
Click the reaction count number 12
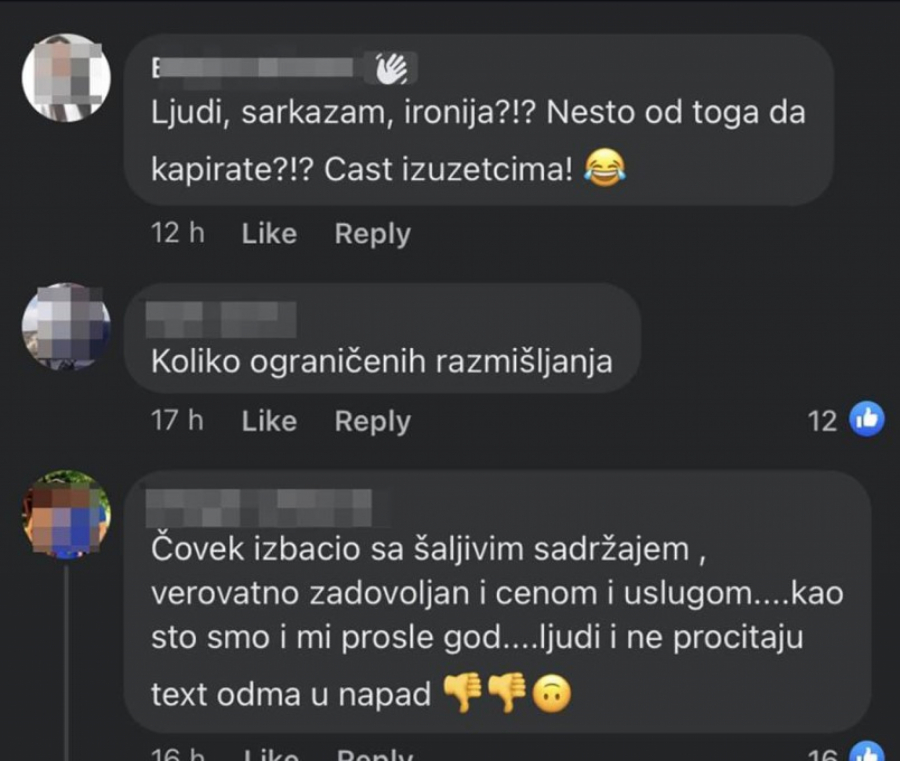click(x=822, y=421)
